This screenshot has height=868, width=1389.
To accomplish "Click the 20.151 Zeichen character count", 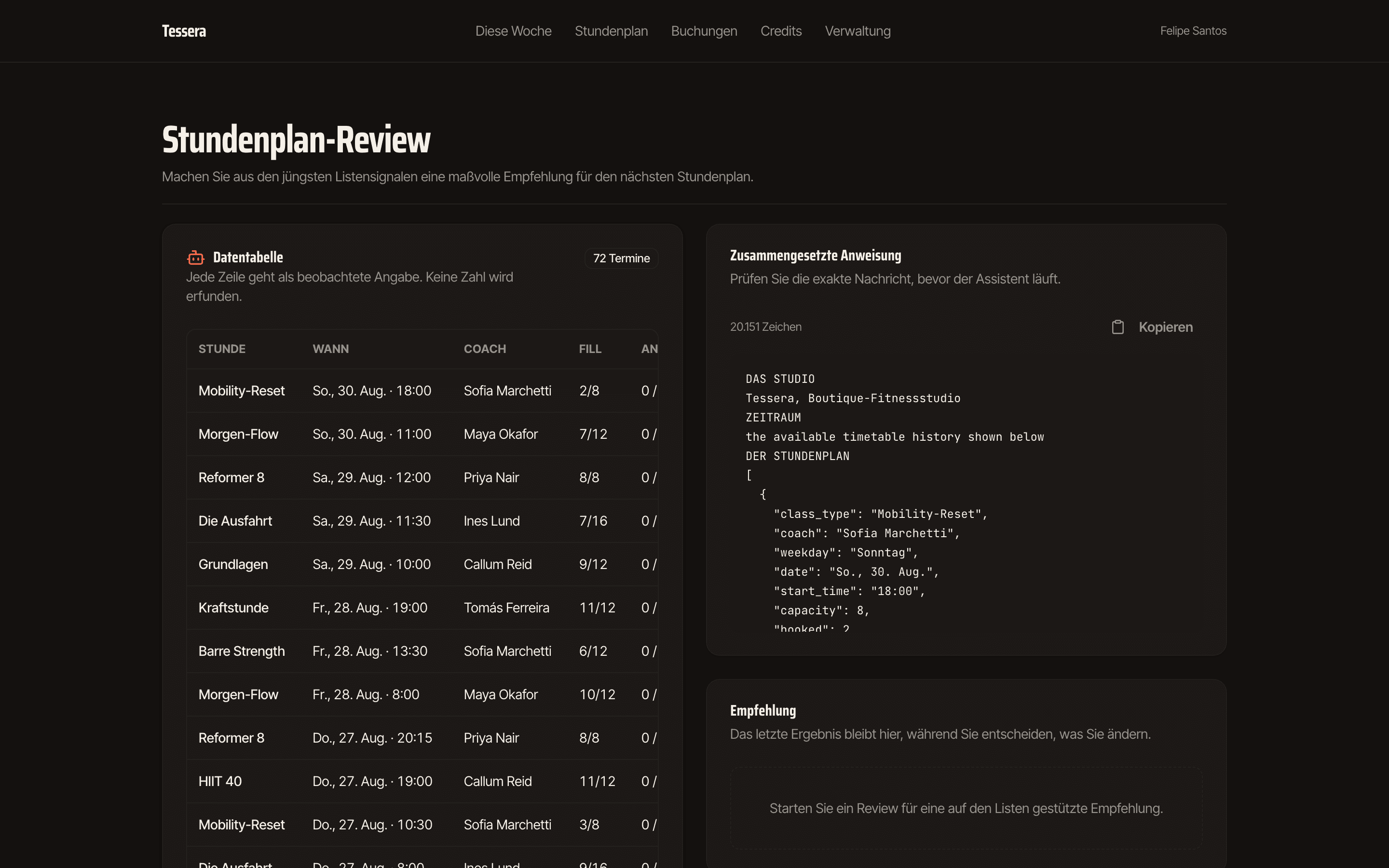I will point(766,326).
